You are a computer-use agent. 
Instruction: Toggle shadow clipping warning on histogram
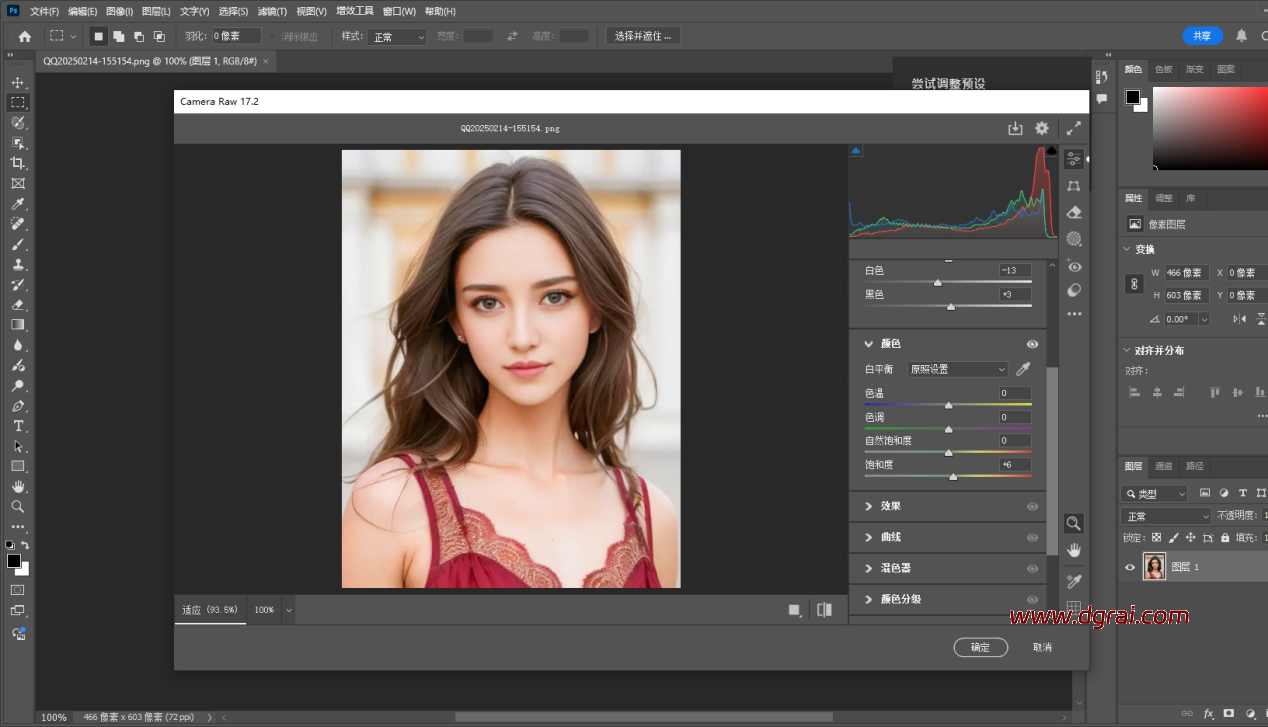pyautogui.click(x=855, y=151)
